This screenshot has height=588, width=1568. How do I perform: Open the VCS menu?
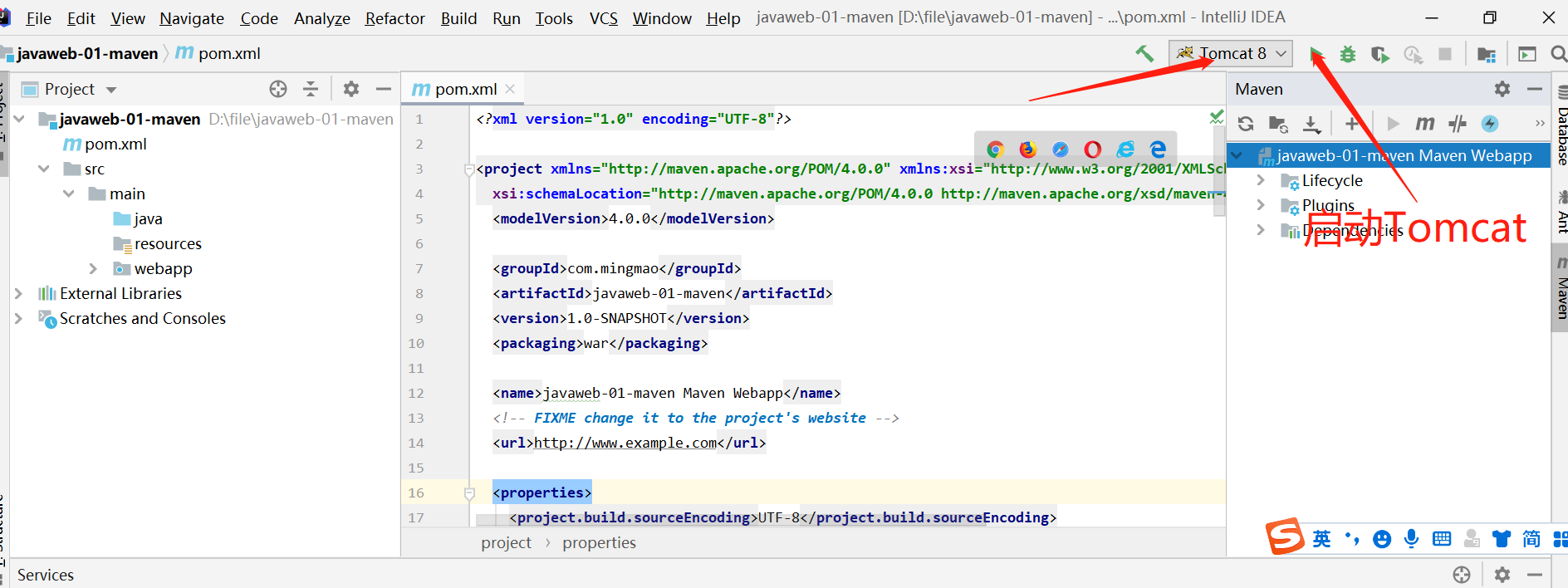tap(604, 18)
